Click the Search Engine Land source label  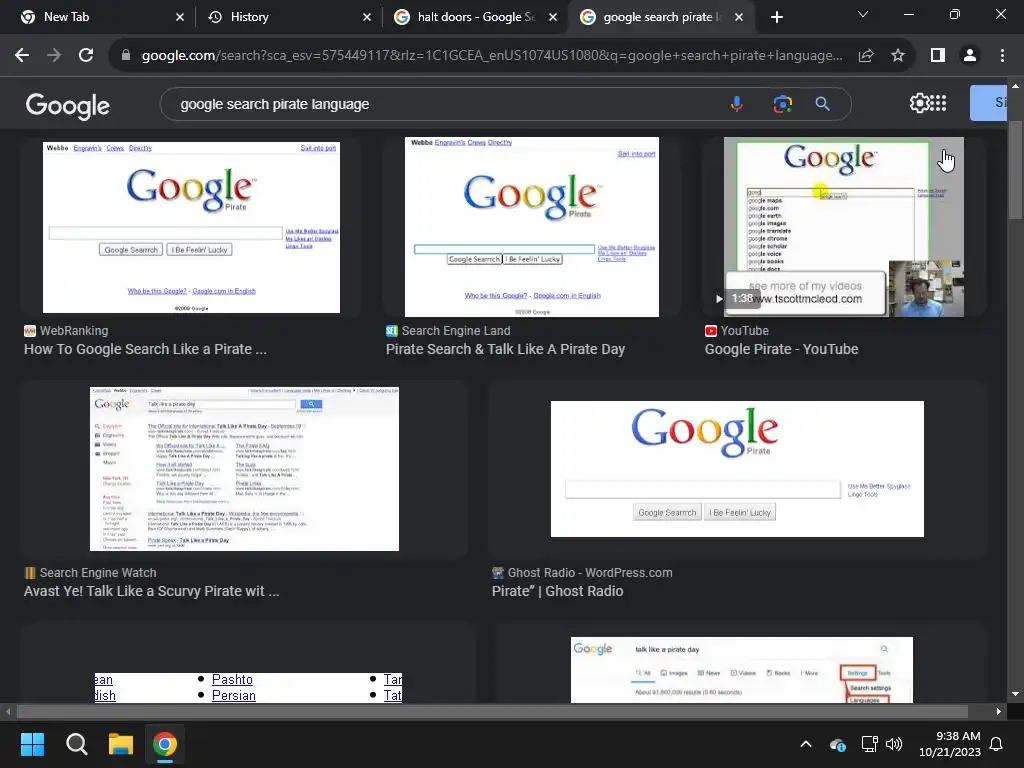coord(448,330)
